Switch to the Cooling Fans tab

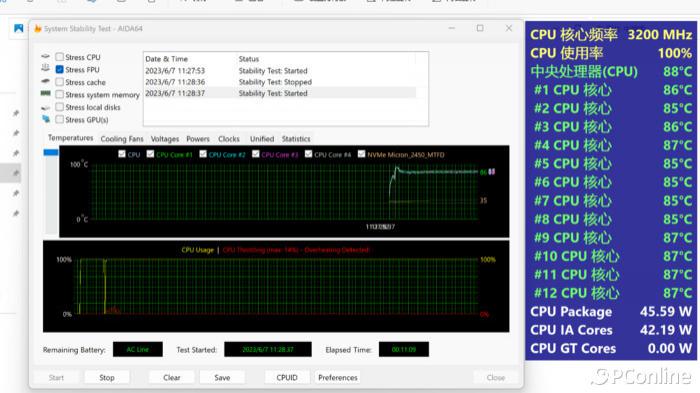click(122, 139)
